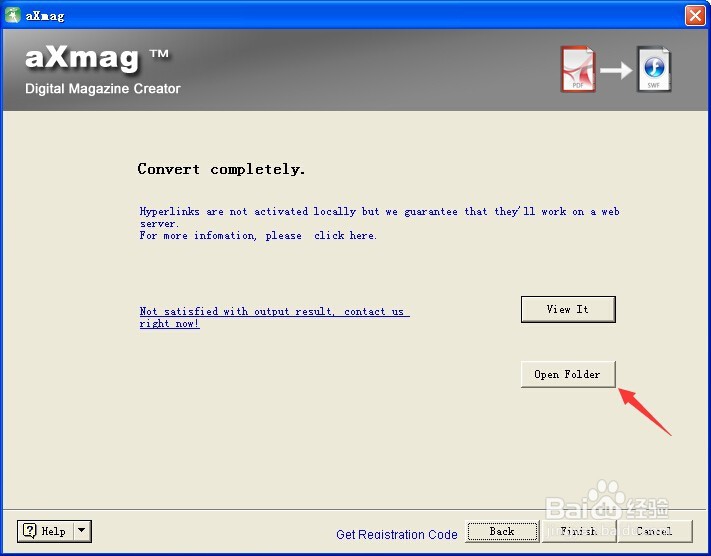
Task: Go back with the Back button
Action: click(x=502, y=531)
